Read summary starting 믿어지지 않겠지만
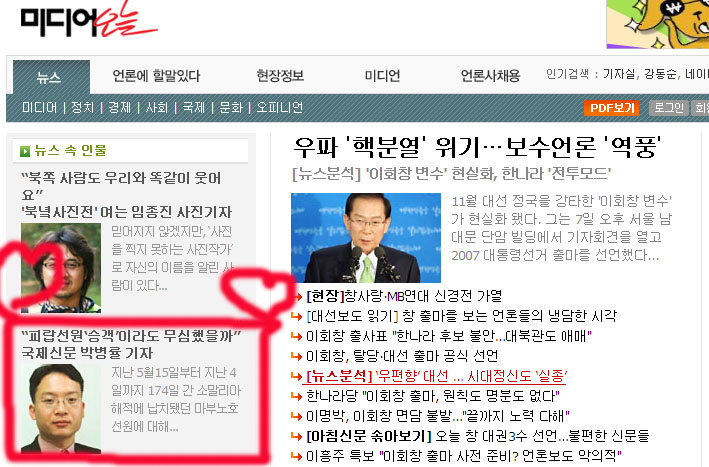This screenshot has height=467, width=709. [173, 259]
